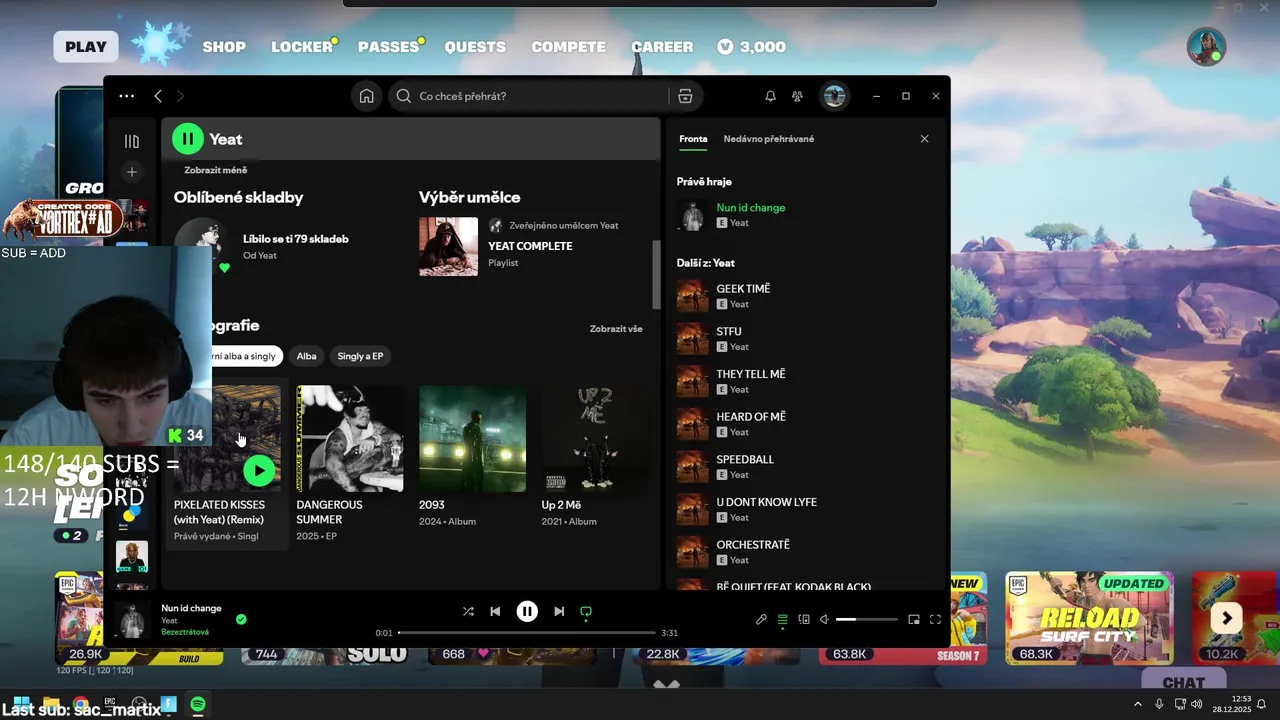This screenshot has width=1280, height=720.
Task: Select THËY TELL MË in queue
Action: pos(751,374)
